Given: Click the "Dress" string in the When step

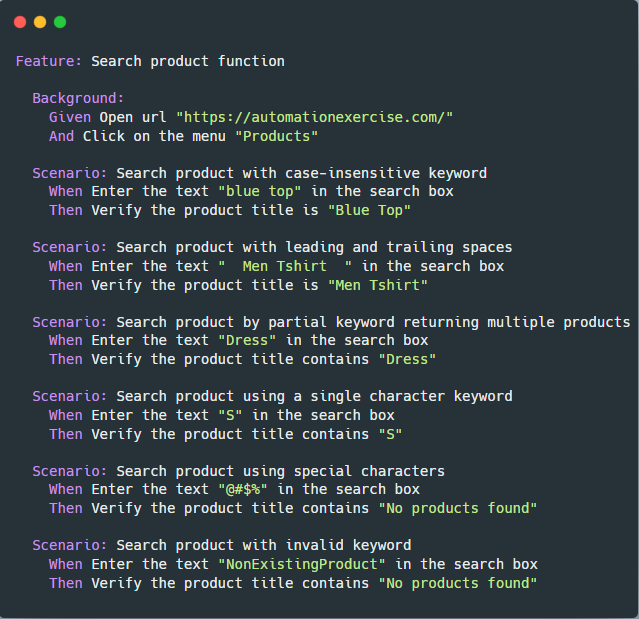Looking at the screenshot, I should point(248,340).
